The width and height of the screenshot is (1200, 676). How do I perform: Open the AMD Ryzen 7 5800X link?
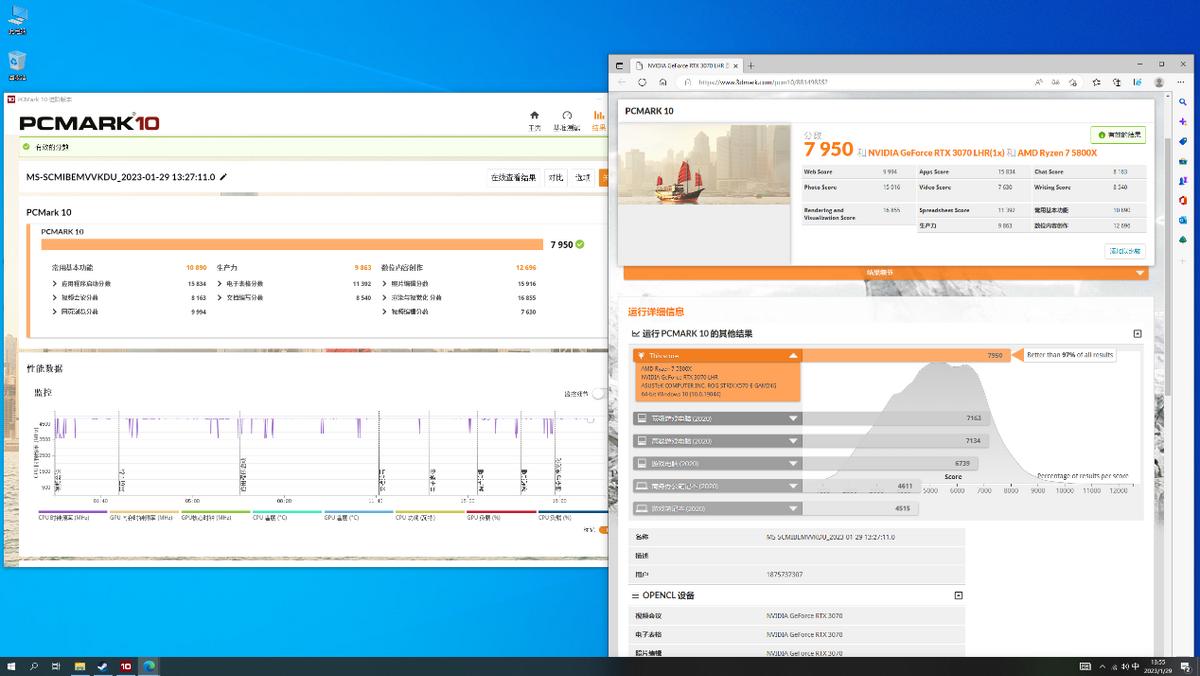click(x=1057, y=153)
